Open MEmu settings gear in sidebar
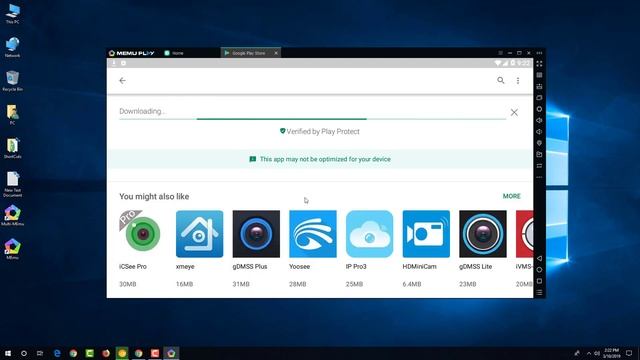Image resolution: width=640 pixels, height=360 pixels. [539, 109]
